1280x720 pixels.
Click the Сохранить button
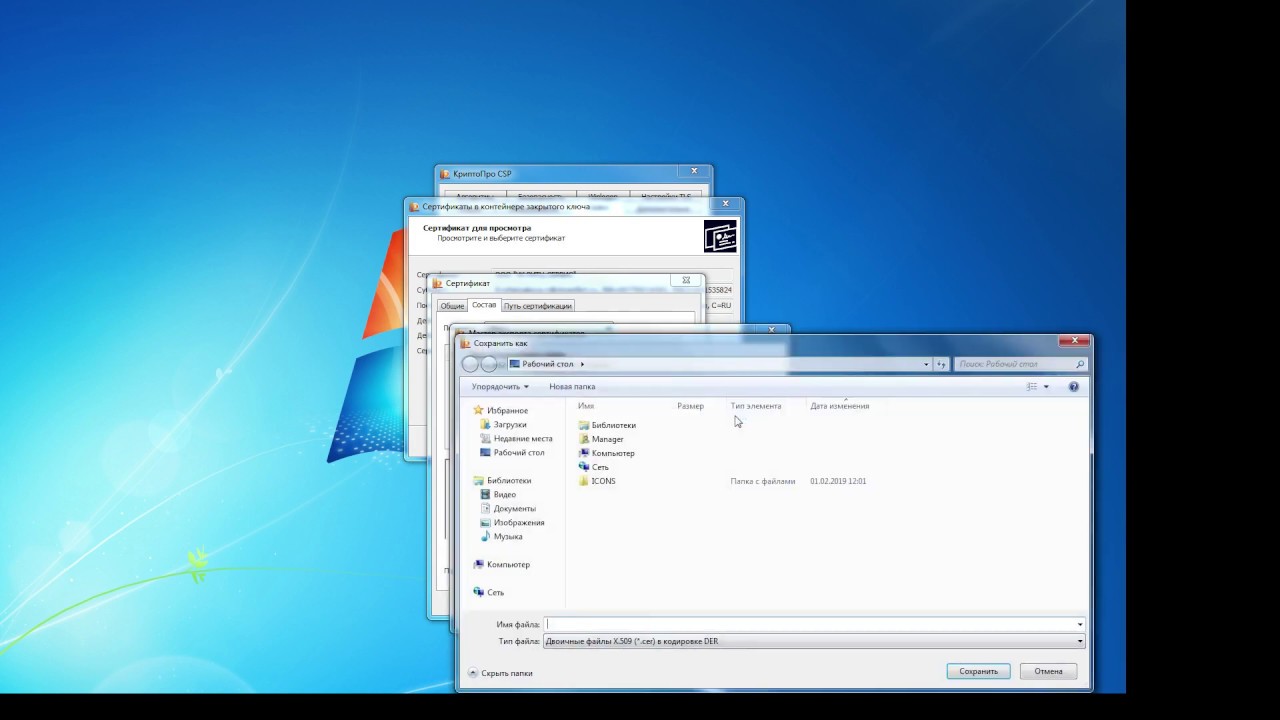click(x=978, y=671)
